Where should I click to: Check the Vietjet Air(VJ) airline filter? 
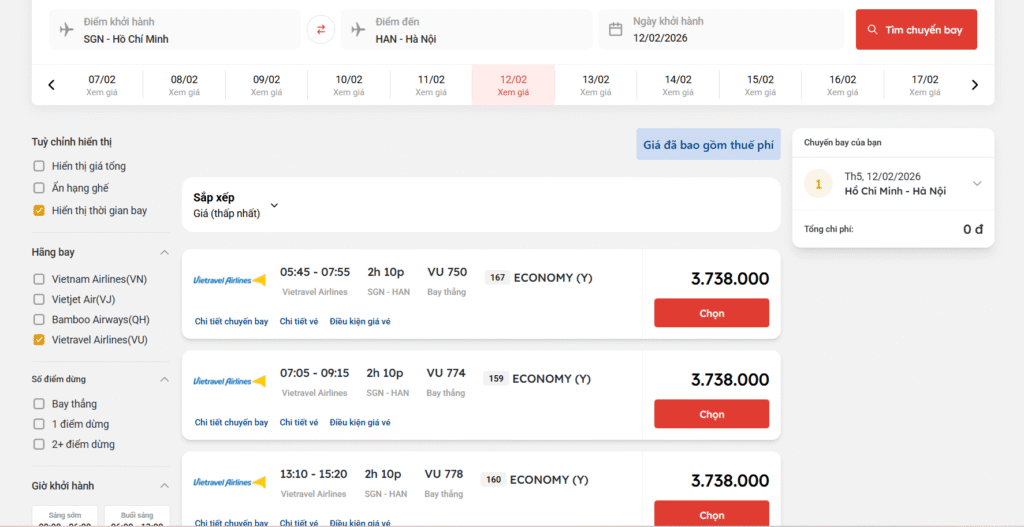[39, 299]
